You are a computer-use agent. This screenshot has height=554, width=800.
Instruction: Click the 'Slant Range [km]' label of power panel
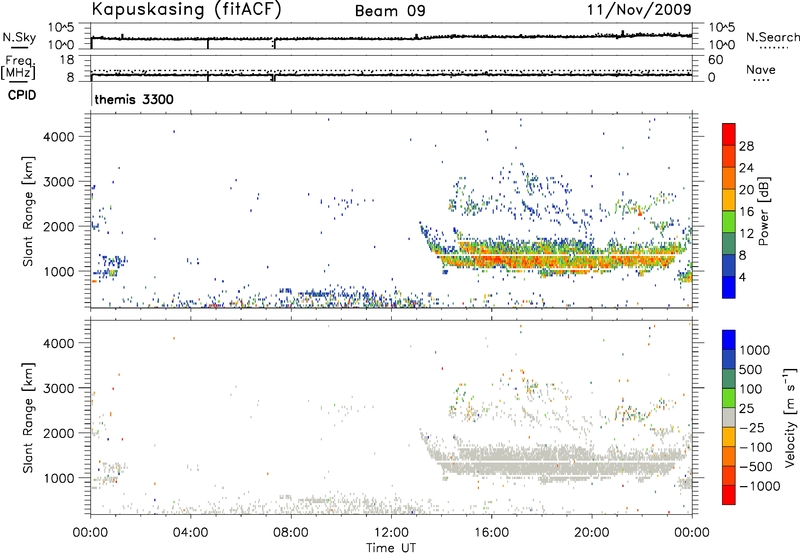tap(28, 211)
